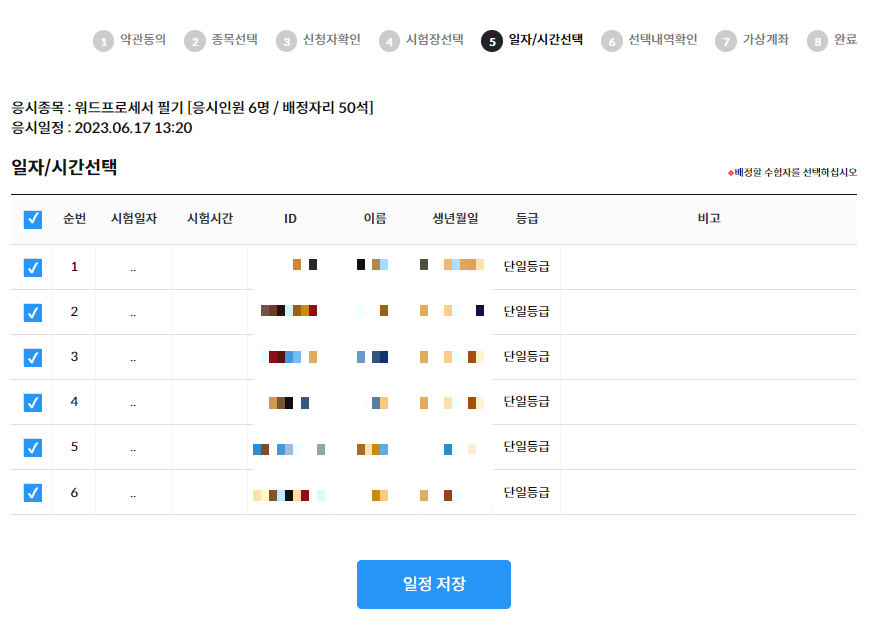Click the 시험일자 column header
The width and height of the screenshot is (885, 621).
pyautogui.click(x=133, y=219)
